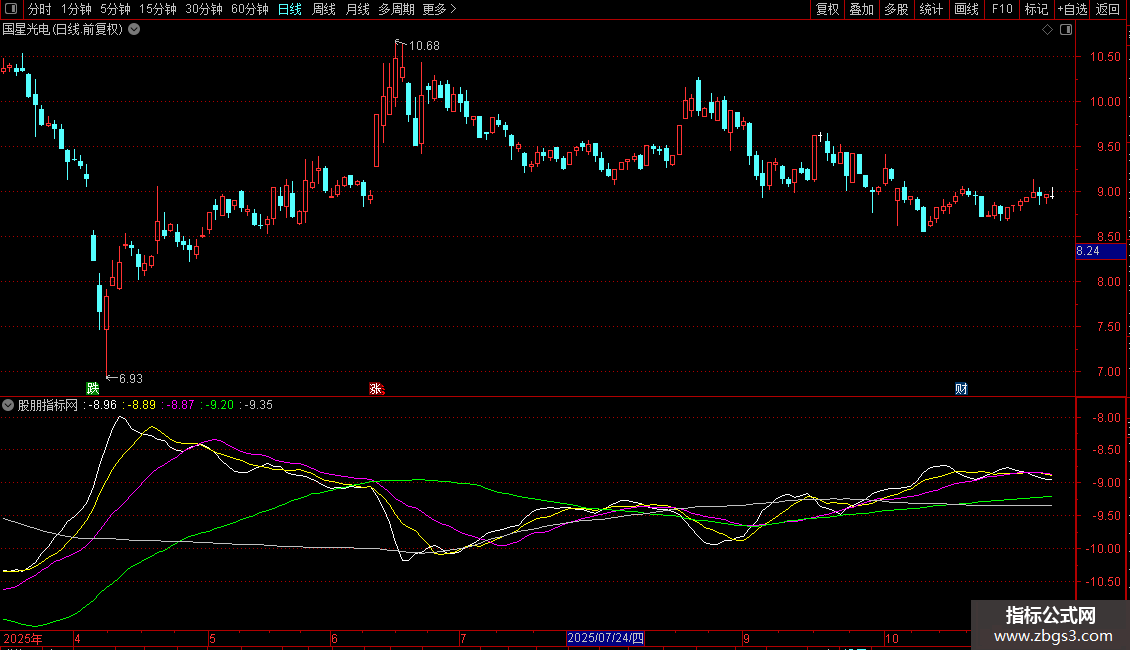Expand 更多 period options
This screenshot has height=650, width=1130.
[439, 10]
